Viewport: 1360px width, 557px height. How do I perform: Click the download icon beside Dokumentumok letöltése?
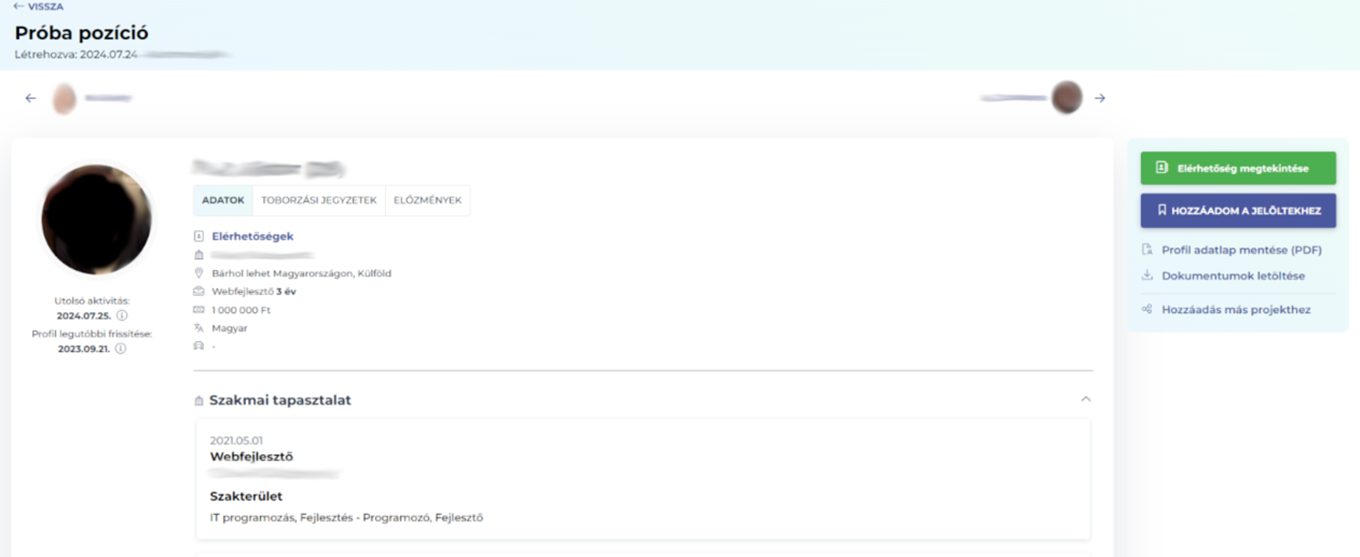tap(1147, 276)
